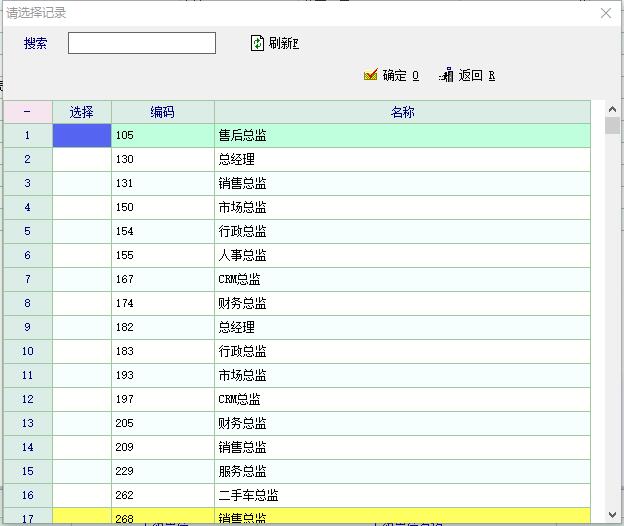Click the 名称 column header
Viewport: 624px width, 526px height.
pos(402,112)
